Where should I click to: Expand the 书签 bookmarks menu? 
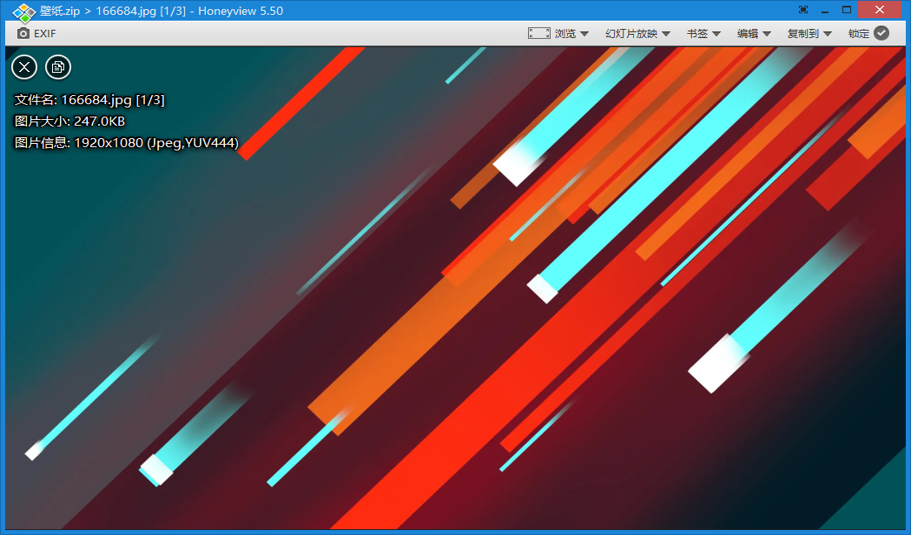[x=704, y=34]
